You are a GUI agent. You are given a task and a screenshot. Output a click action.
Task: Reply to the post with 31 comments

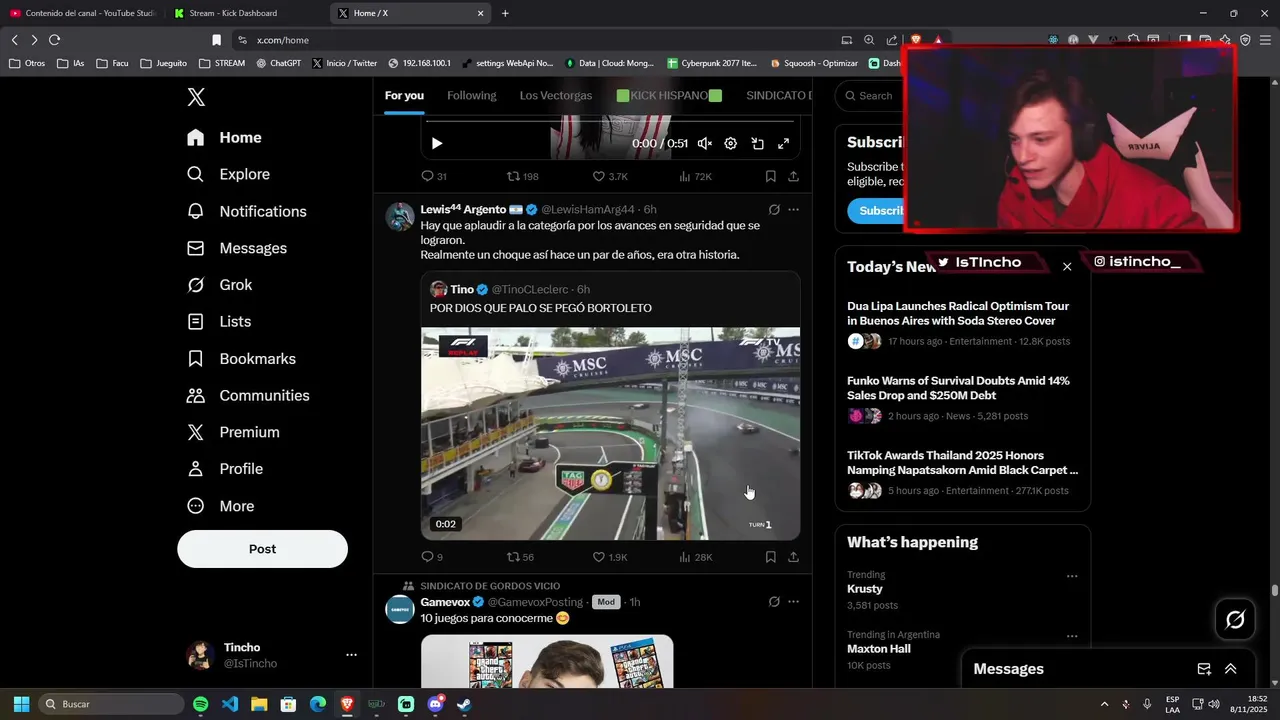point(433,176)
